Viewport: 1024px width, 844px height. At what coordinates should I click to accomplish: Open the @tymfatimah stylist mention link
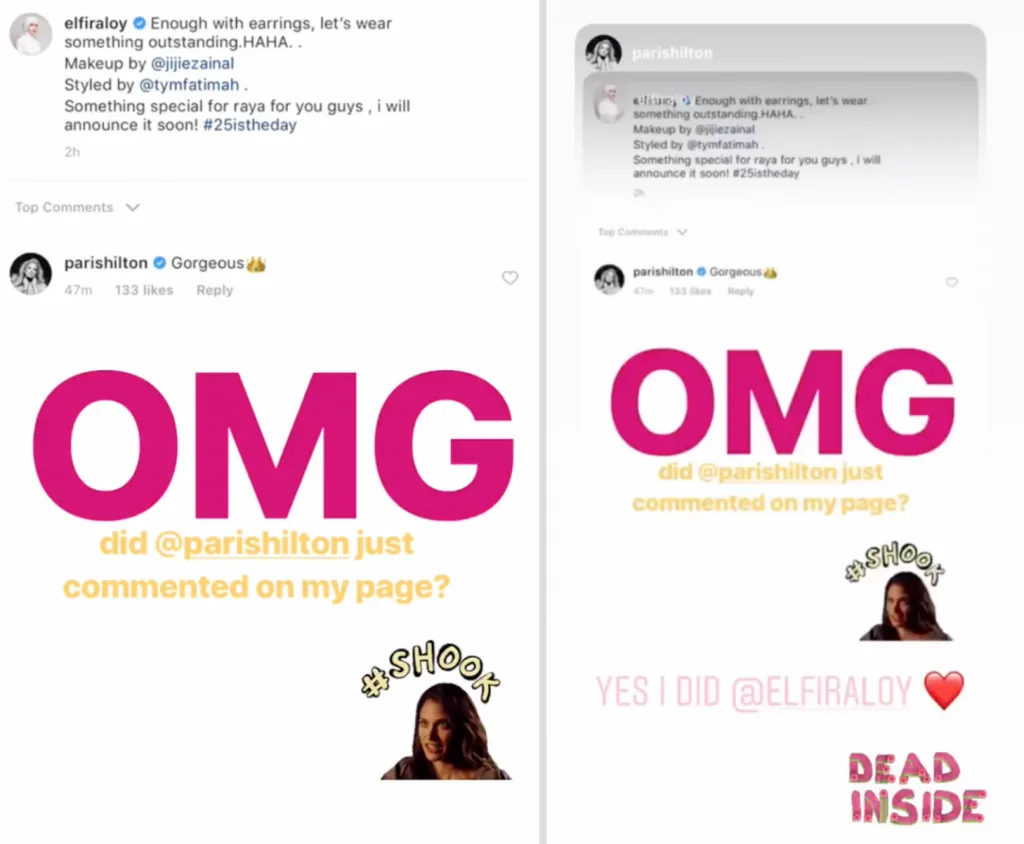(x=189, y=85)
